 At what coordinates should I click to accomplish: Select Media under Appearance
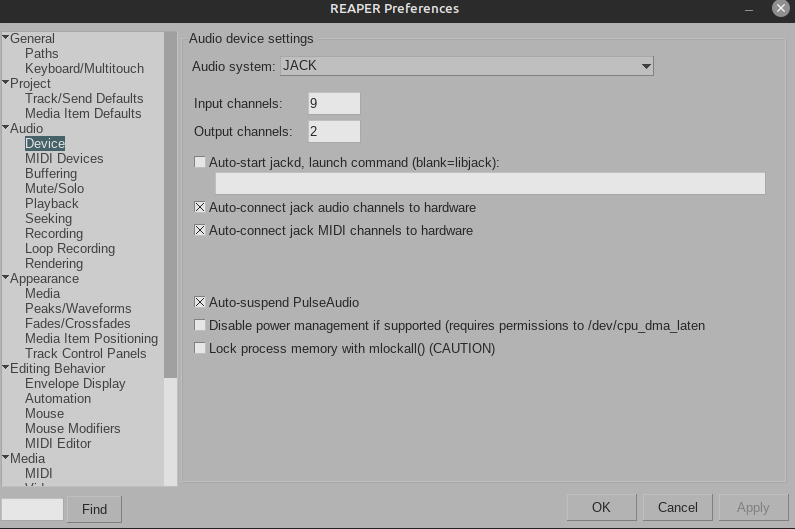(x=43, y=293)
